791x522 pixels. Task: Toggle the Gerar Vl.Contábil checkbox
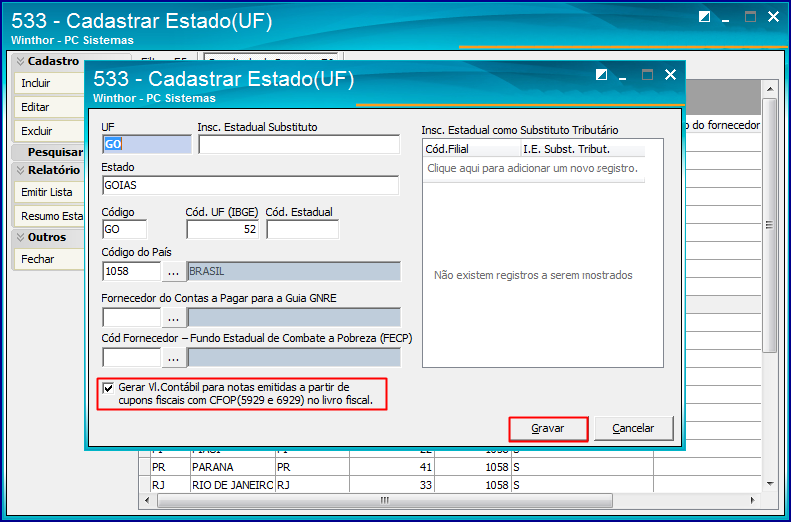(108, 388)
